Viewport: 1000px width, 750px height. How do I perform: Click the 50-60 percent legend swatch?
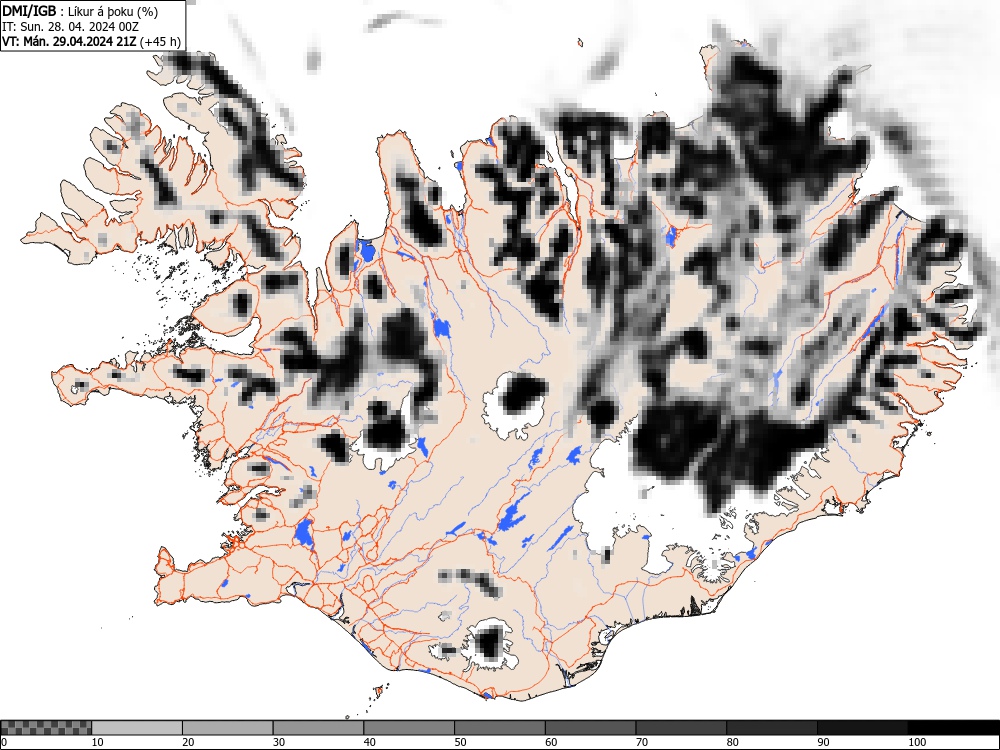coord(499,728)
